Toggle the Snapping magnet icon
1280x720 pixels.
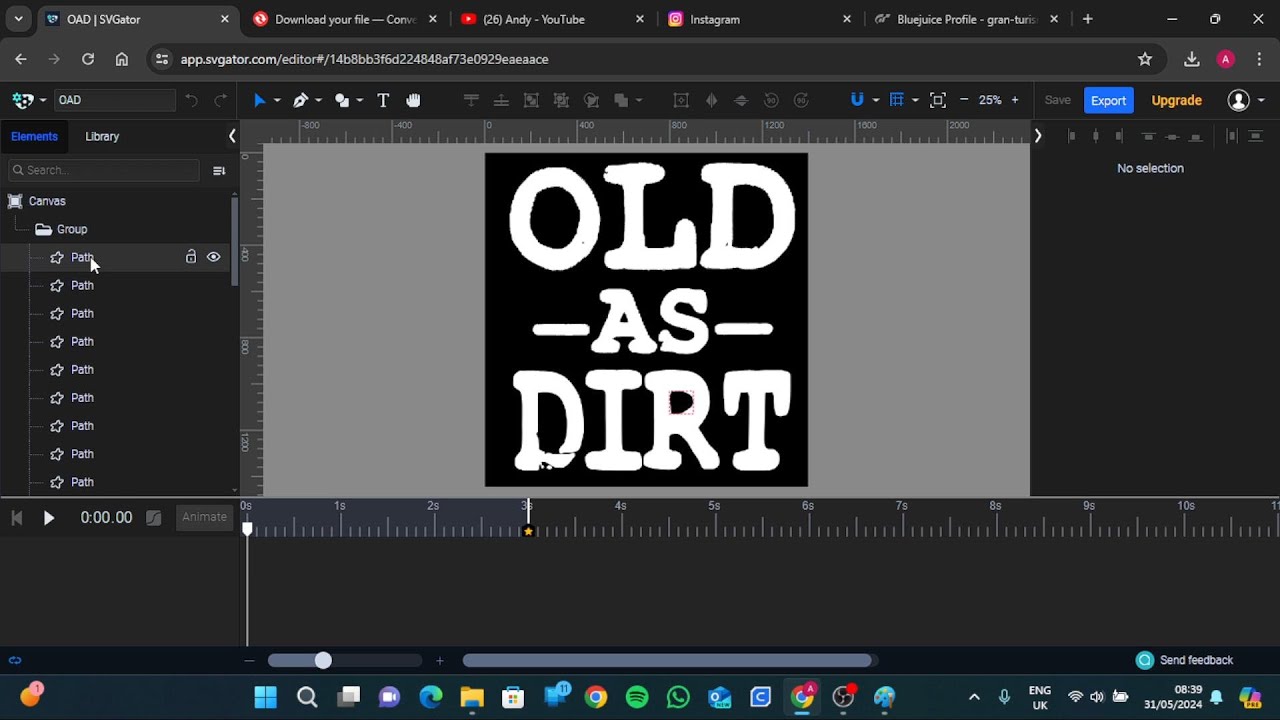click(x=857, y=100)
